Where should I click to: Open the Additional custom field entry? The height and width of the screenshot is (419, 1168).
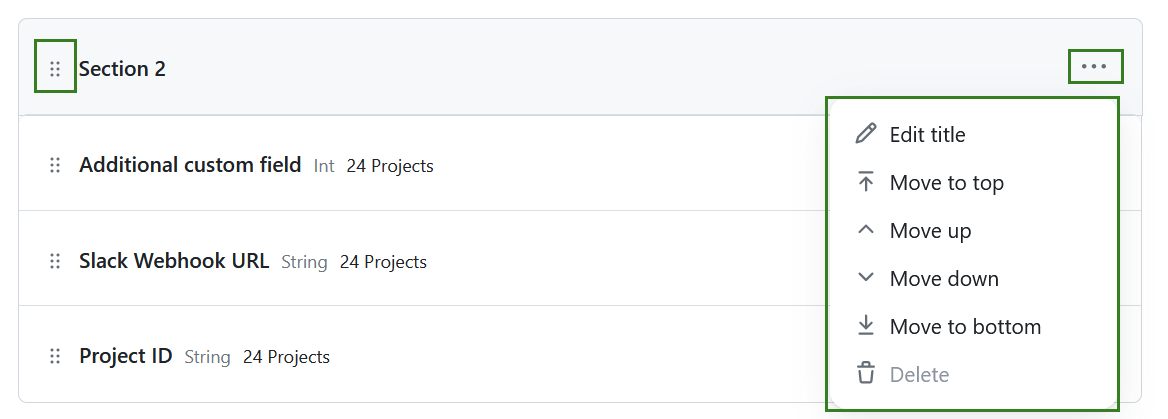pyautogui.click(x=190, y=165)
